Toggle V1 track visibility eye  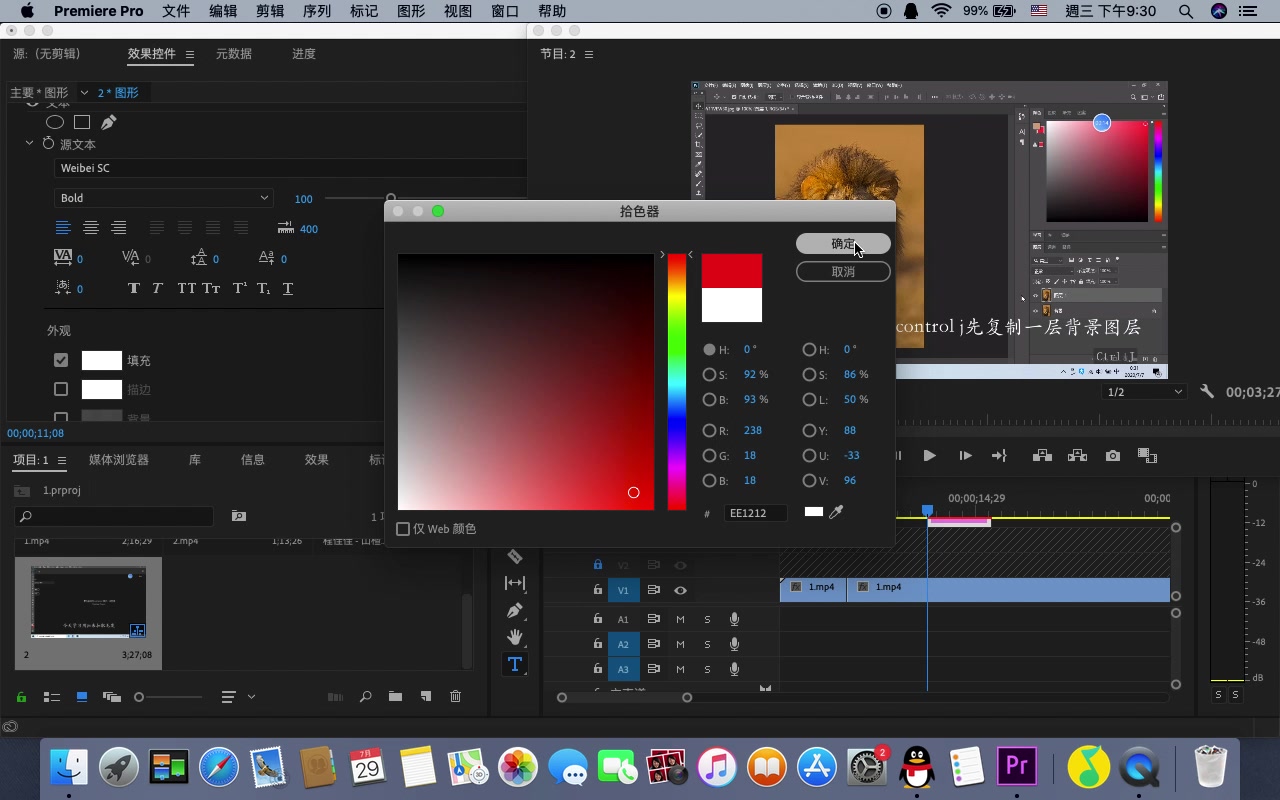tap(680, 591)
